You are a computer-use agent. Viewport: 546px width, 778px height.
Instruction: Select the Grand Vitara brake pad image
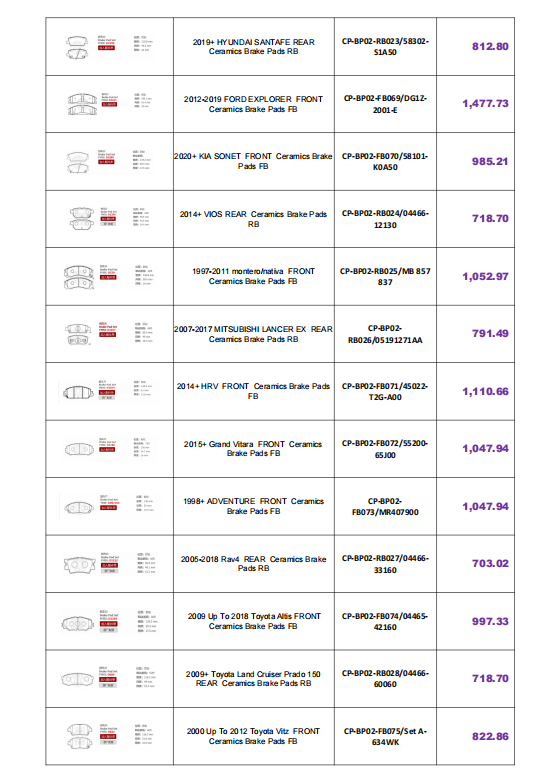[110, 449]
